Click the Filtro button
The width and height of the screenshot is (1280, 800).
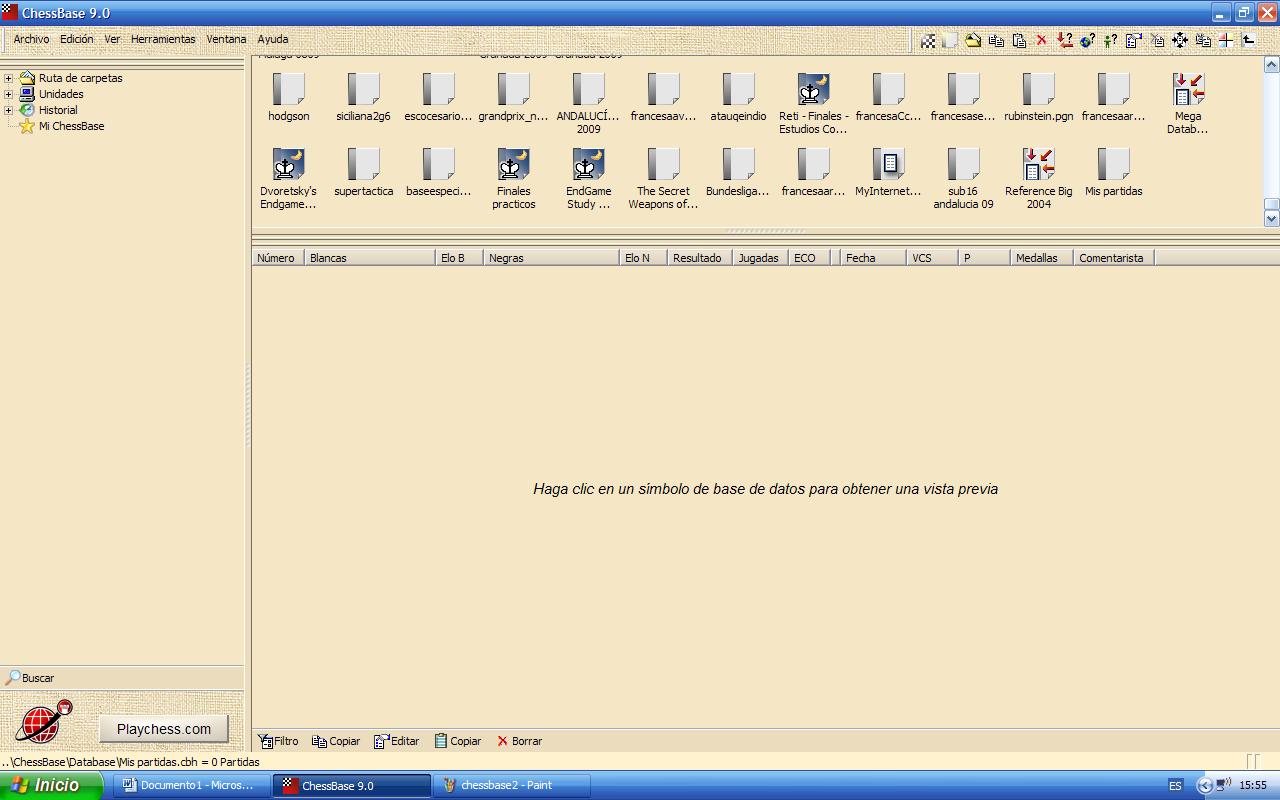pos(278,741)
